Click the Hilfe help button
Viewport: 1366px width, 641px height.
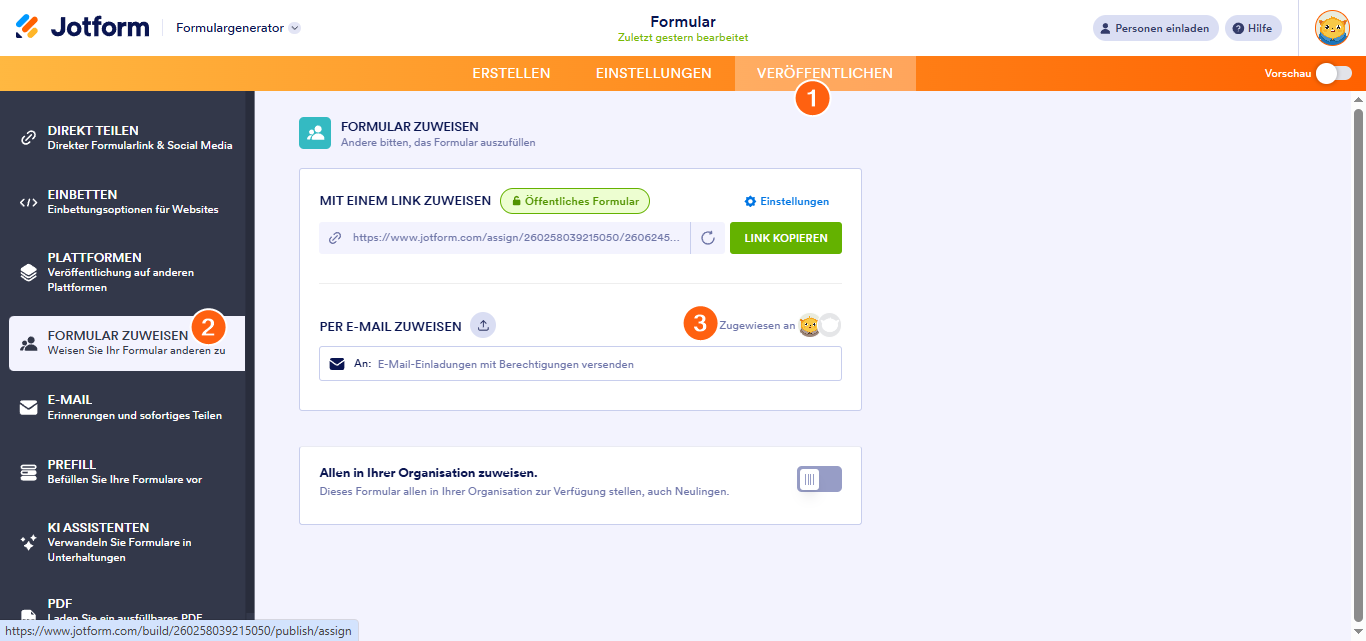tap(1253, 28)
